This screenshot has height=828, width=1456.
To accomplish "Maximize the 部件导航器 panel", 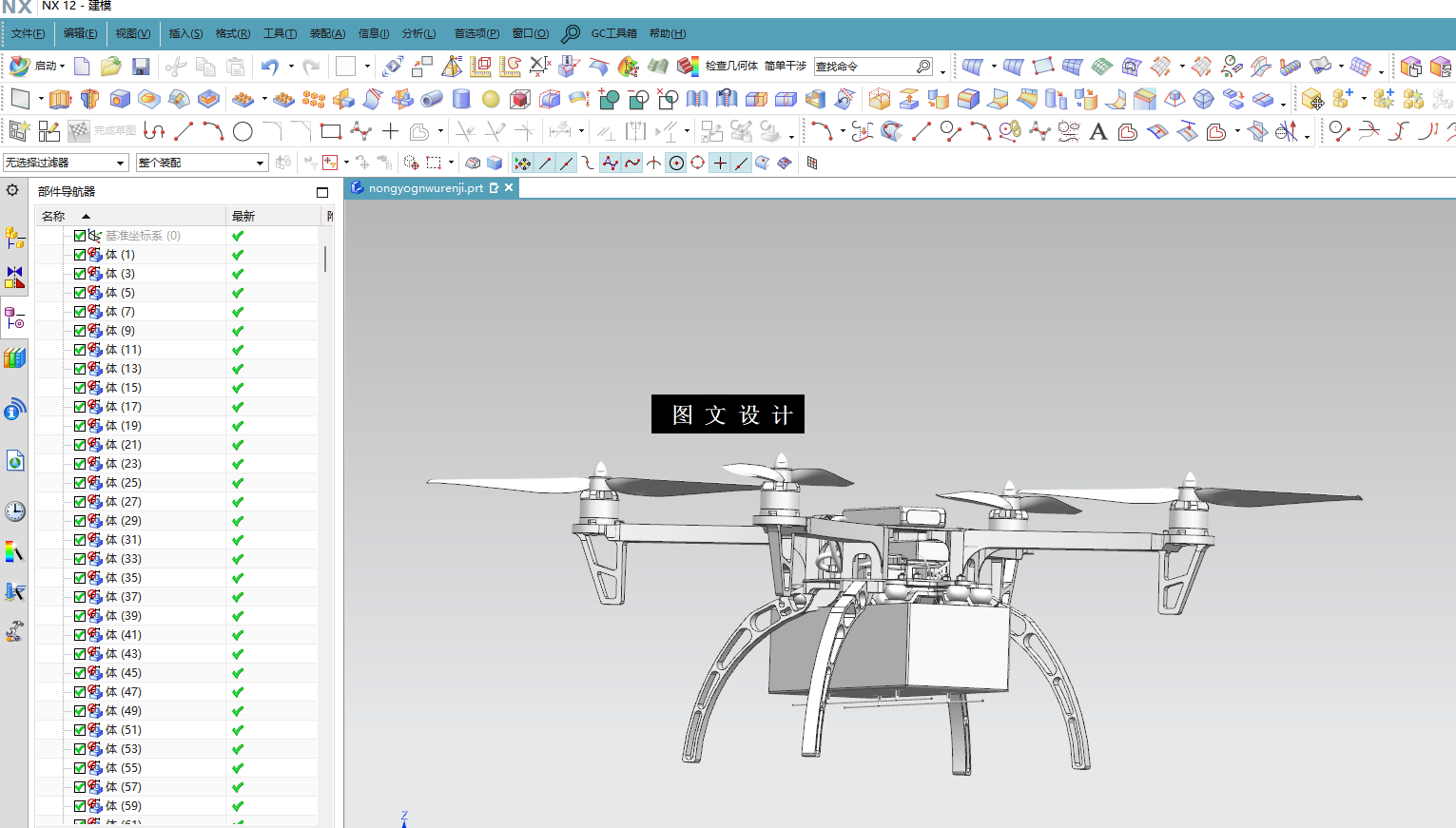I will coord(322,192).
